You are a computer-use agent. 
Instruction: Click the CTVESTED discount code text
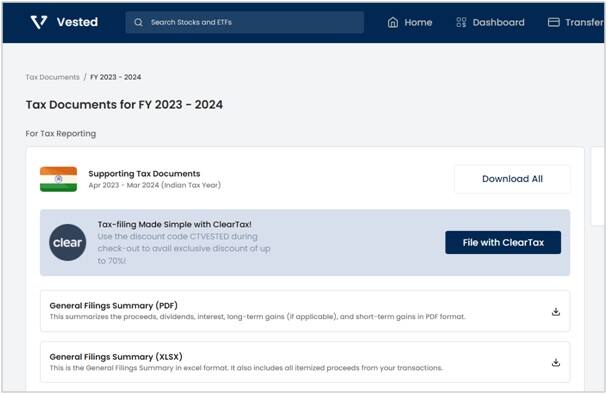[x=209, y=236]
